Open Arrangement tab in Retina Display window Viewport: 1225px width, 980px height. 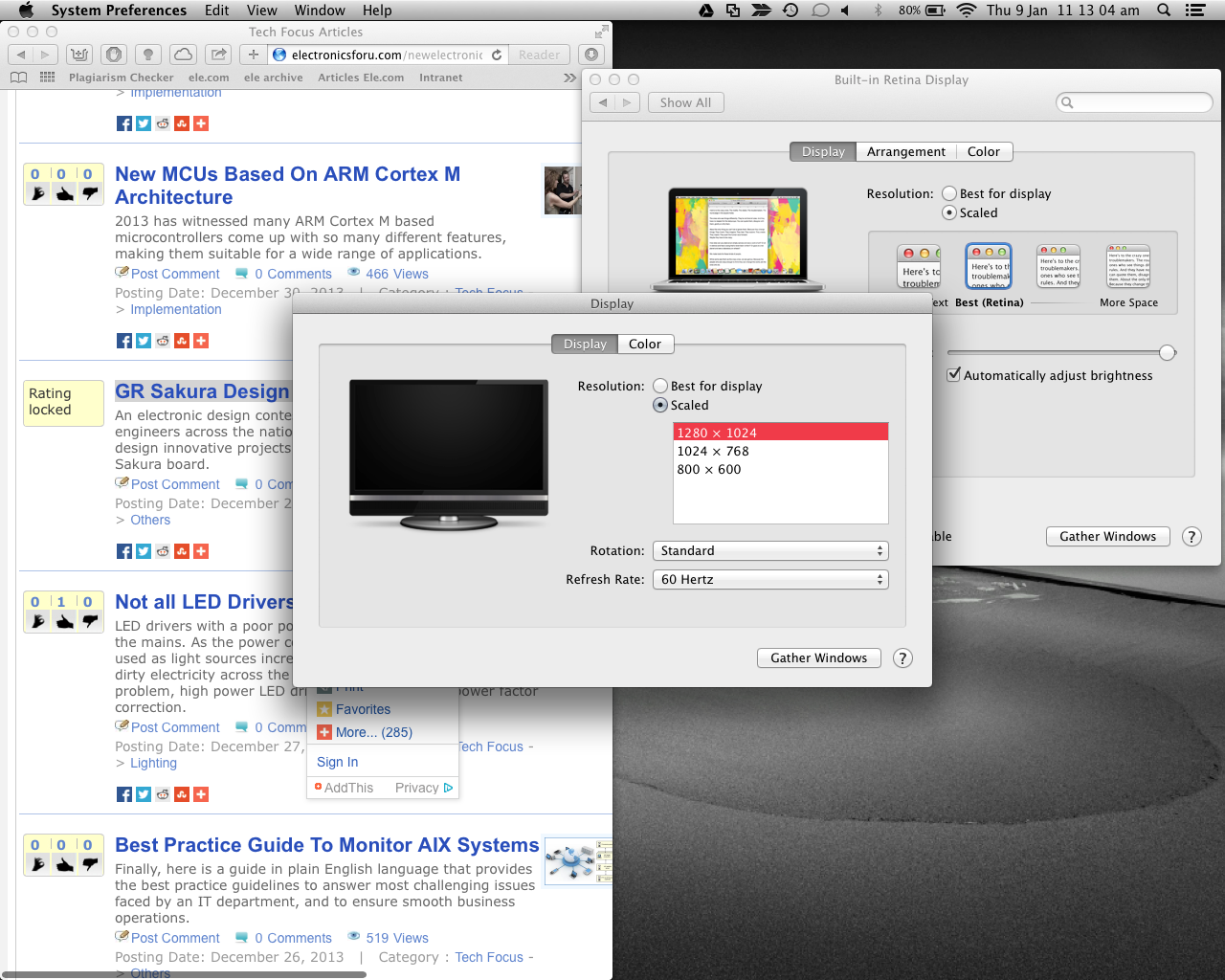905,151
